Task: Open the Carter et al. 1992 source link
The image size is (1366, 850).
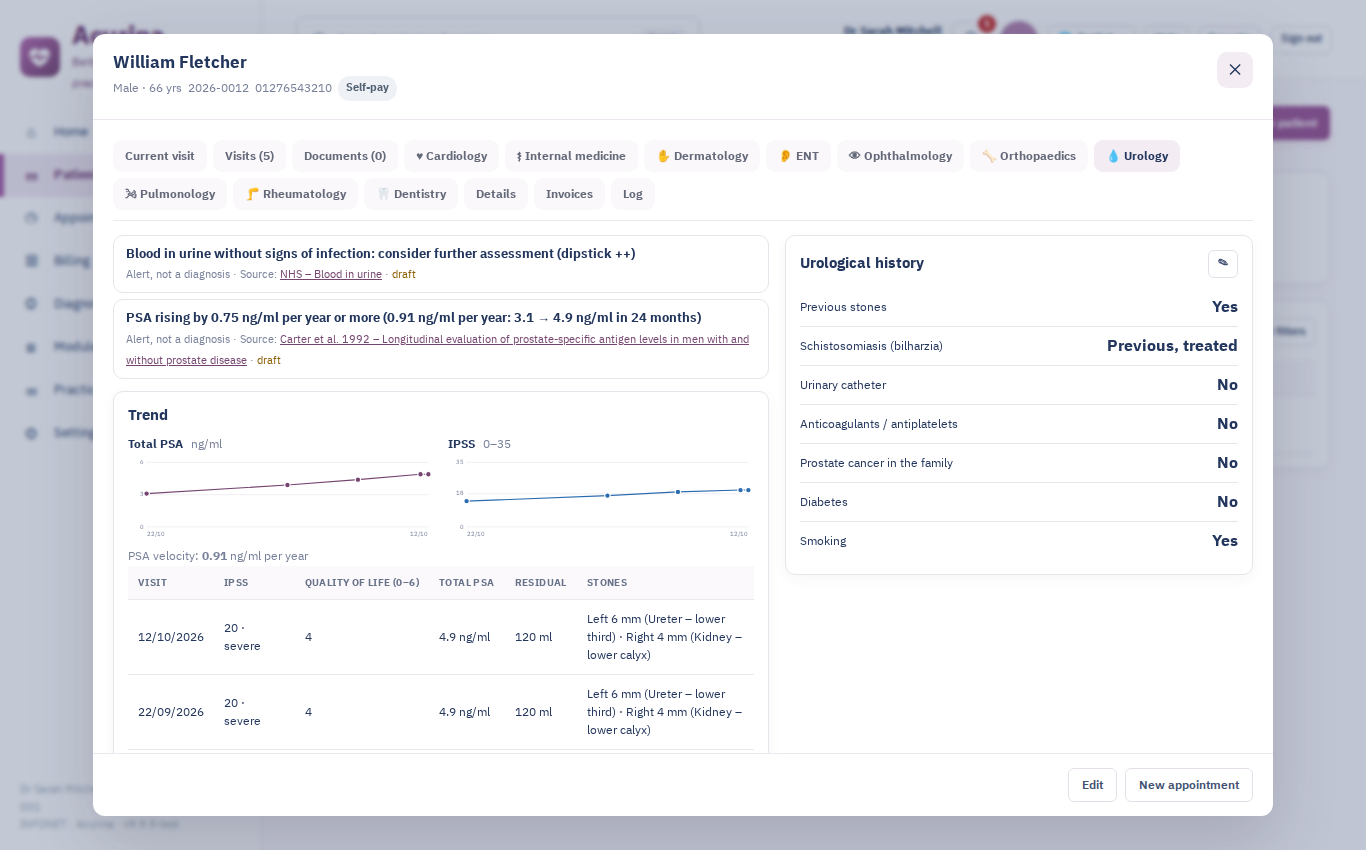Action: 437,350
